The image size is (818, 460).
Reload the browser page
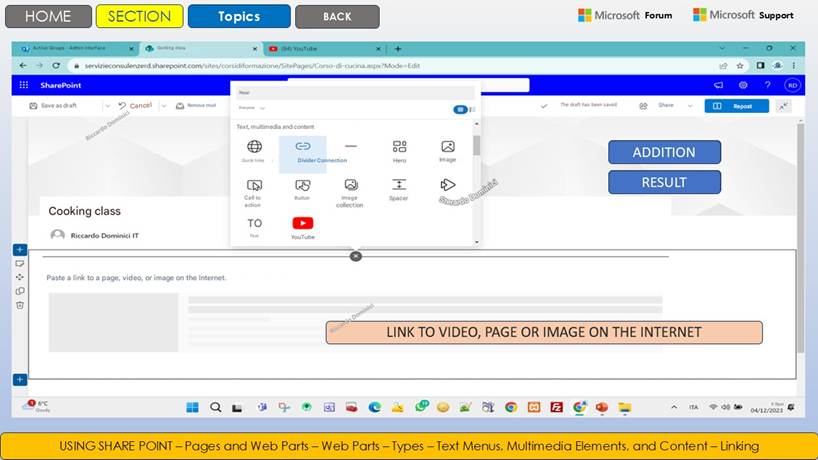click(x=56, y=66)
